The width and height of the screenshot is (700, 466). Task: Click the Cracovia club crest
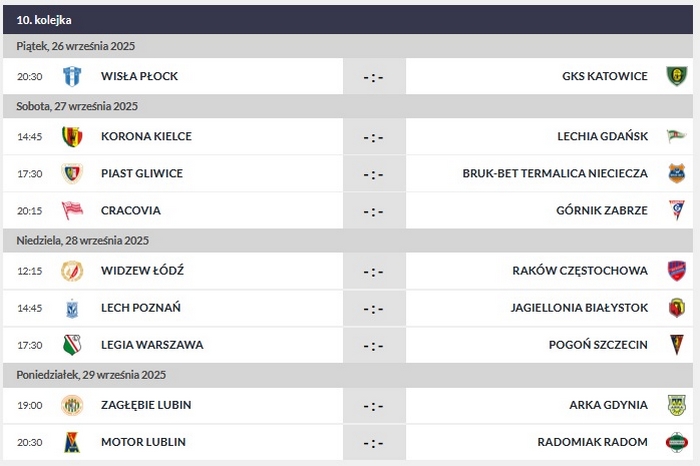click(71, 210)
